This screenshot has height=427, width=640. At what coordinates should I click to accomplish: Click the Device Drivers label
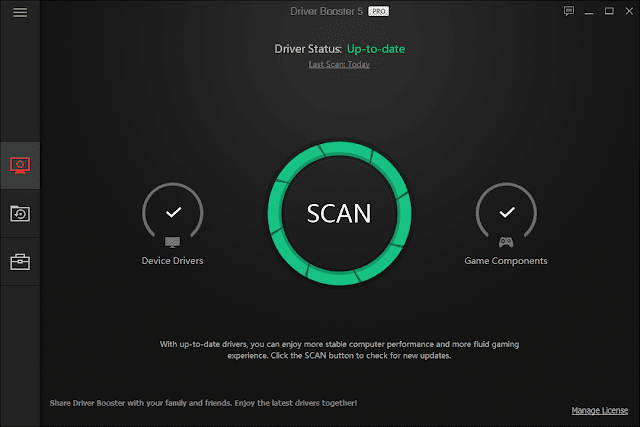pyautogui.click(x=172, y=260)
